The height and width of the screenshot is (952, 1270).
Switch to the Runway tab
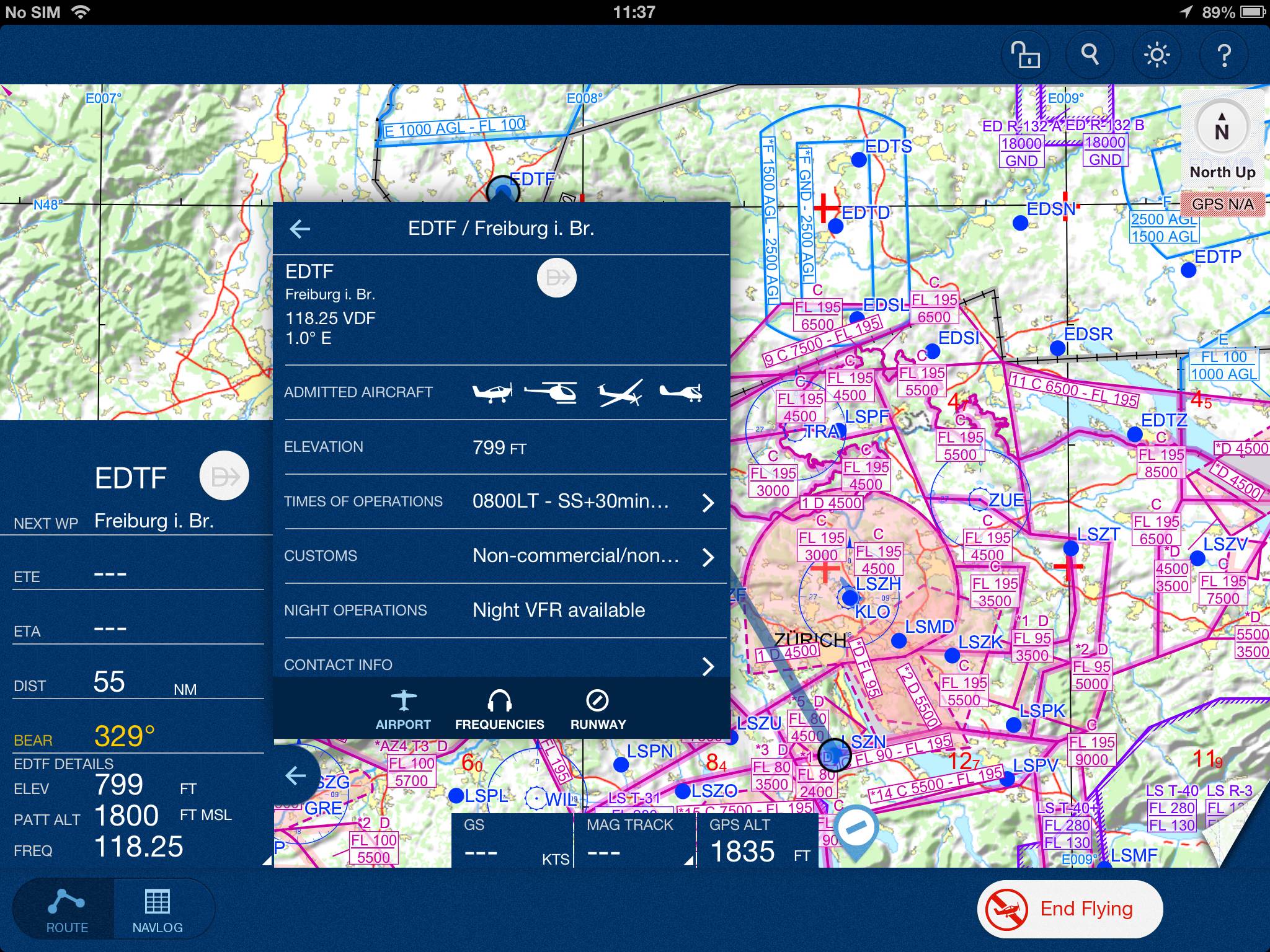pos(598,710)
